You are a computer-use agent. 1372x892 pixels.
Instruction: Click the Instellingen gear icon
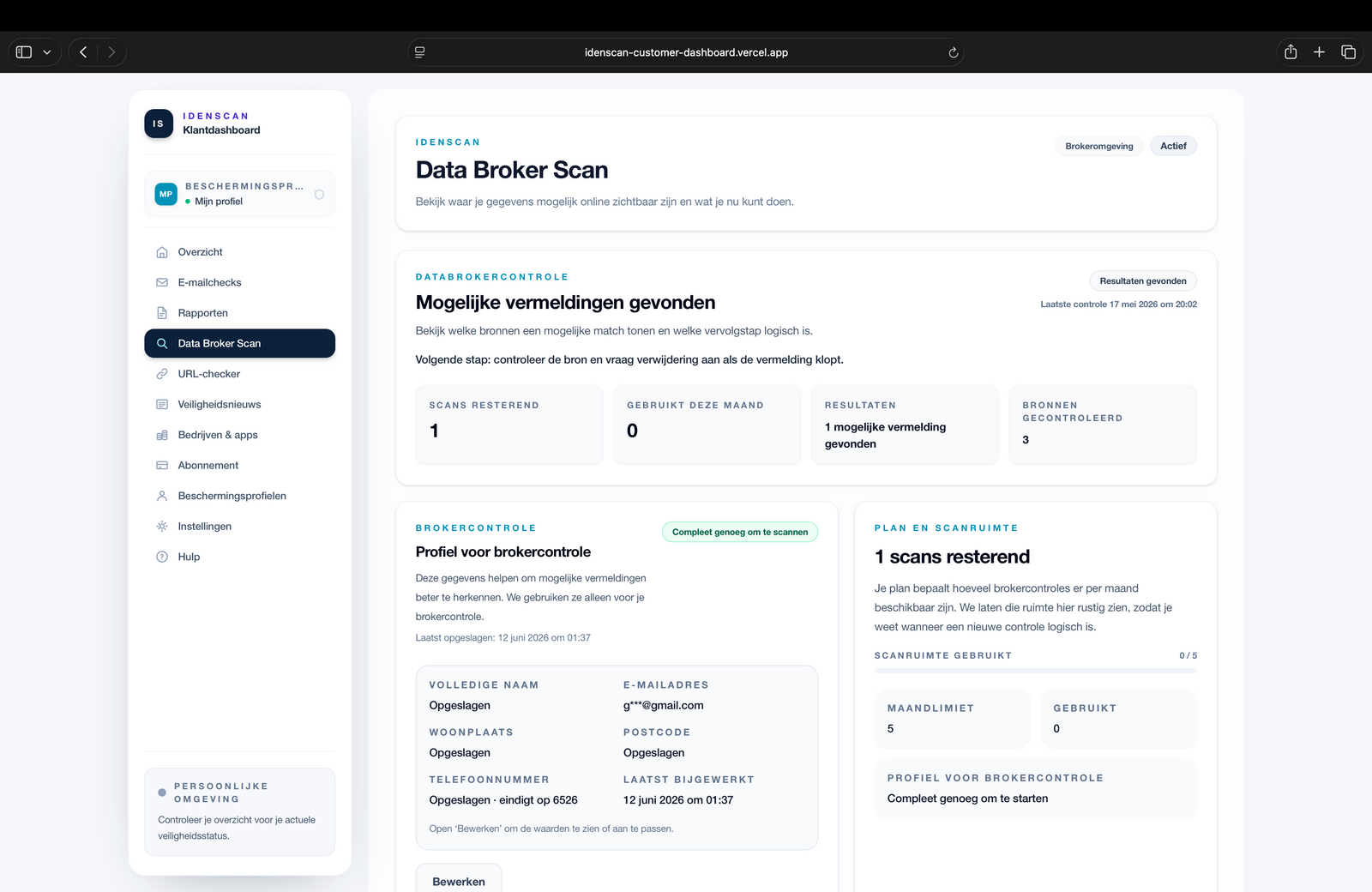tap(162, 527)
